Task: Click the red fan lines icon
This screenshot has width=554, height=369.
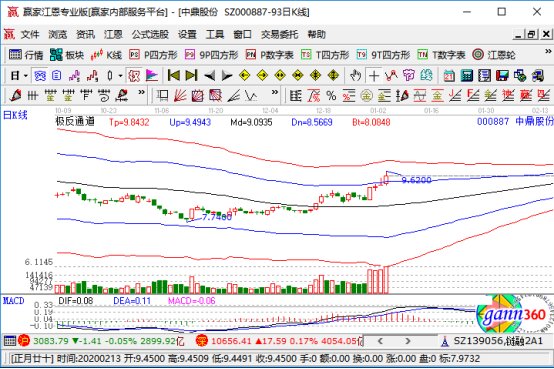Action: click(180, 95)
